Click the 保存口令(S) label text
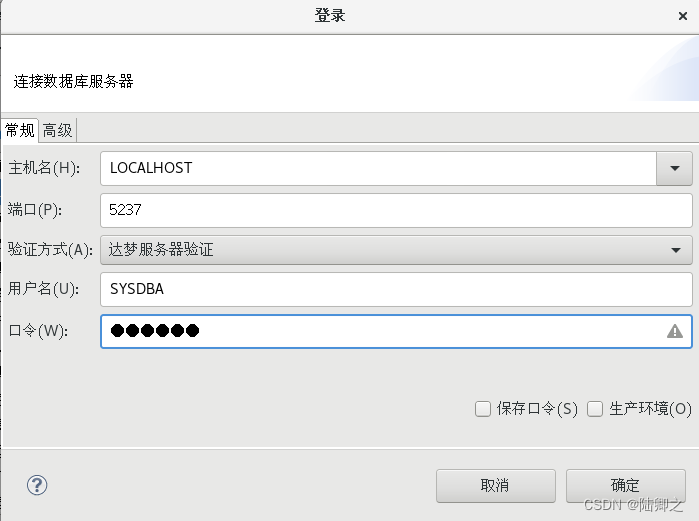This screenshot has height=521, width=699. point(537,409)
